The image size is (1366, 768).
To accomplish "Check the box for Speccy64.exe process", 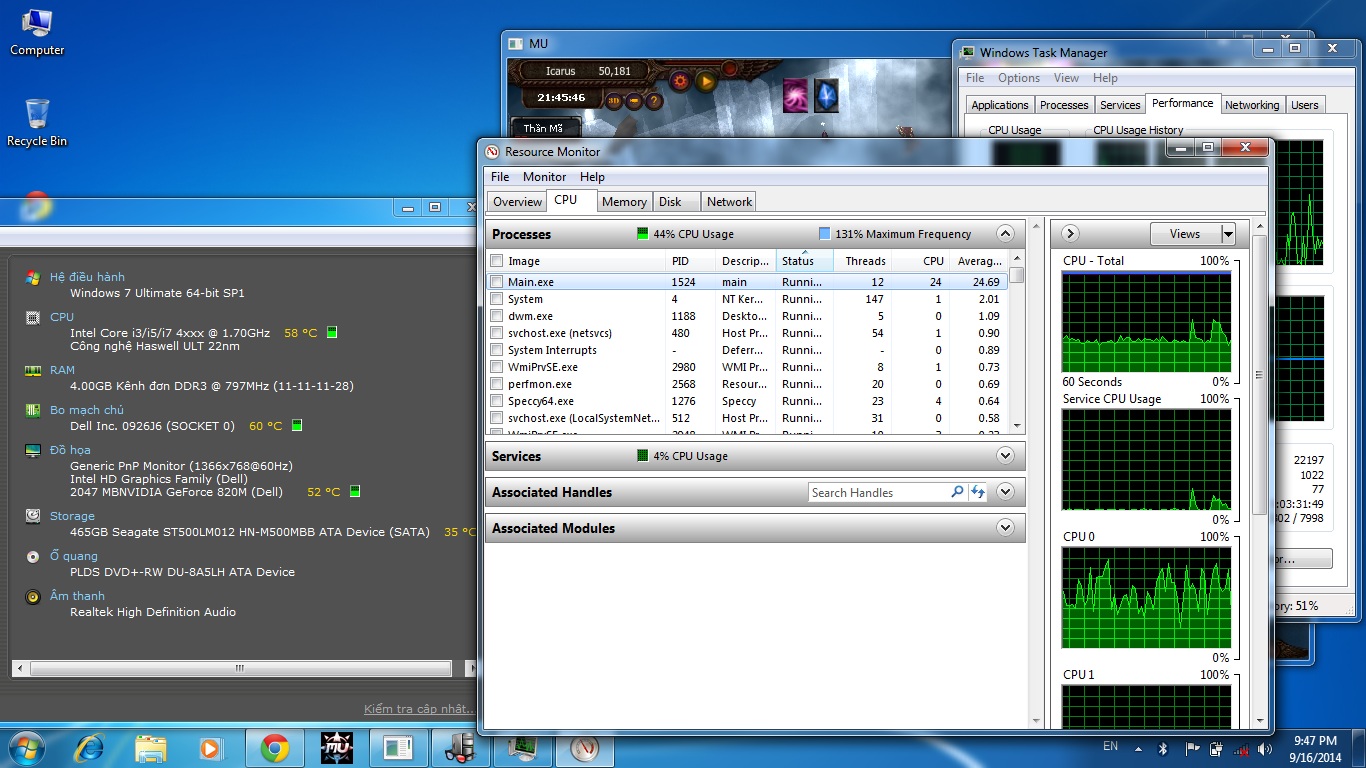I will pyautogui.click(x=497, y=401).
